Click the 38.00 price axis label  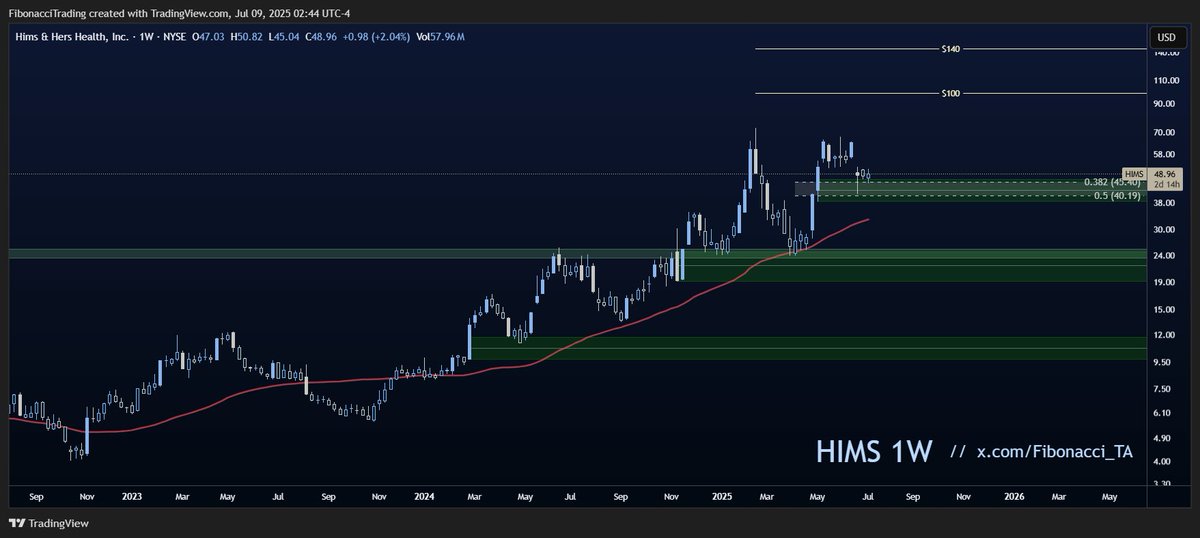tap(1166, 202)
